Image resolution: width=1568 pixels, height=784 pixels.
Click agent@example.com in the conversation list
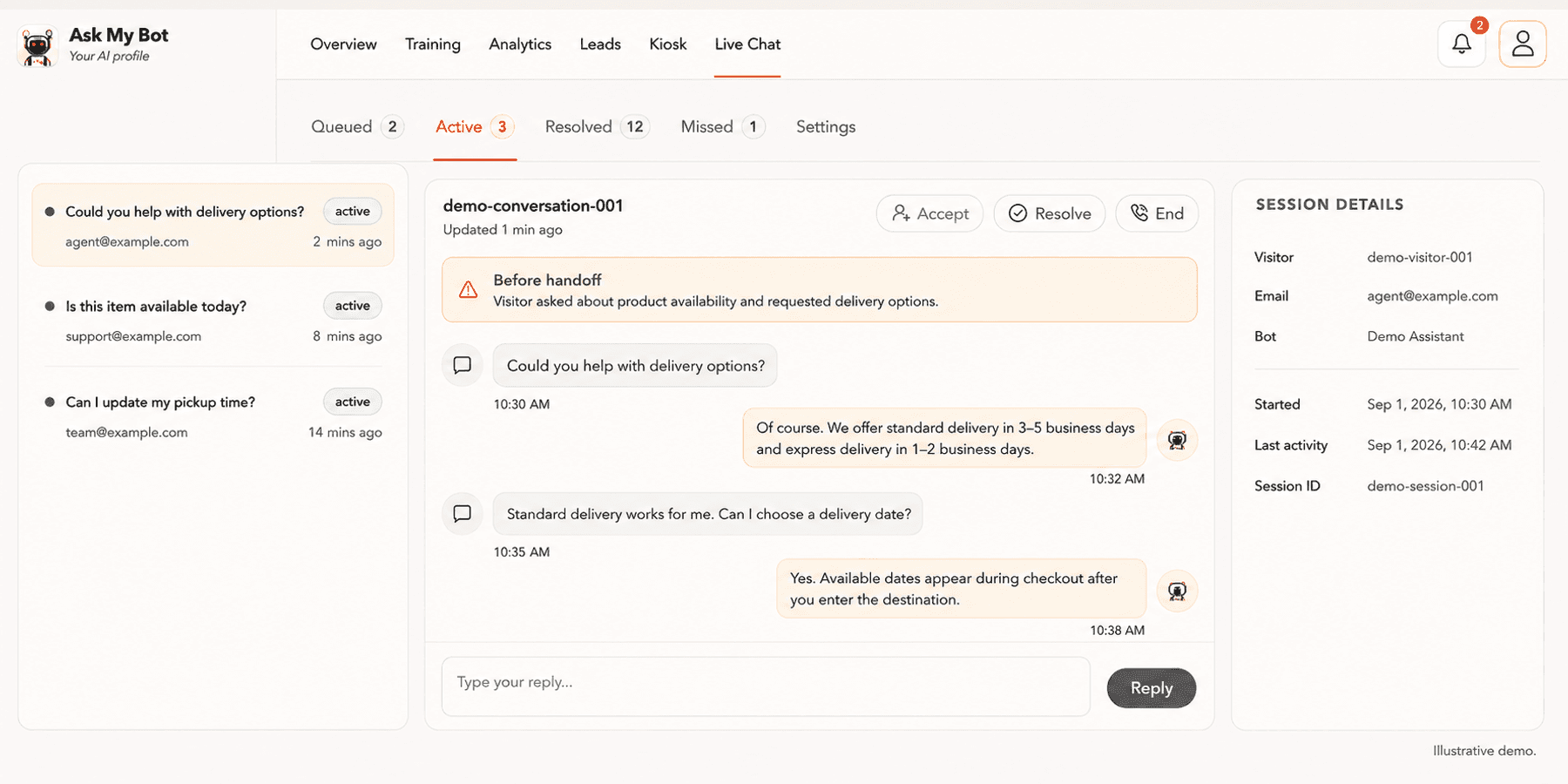tap(127, 241)
